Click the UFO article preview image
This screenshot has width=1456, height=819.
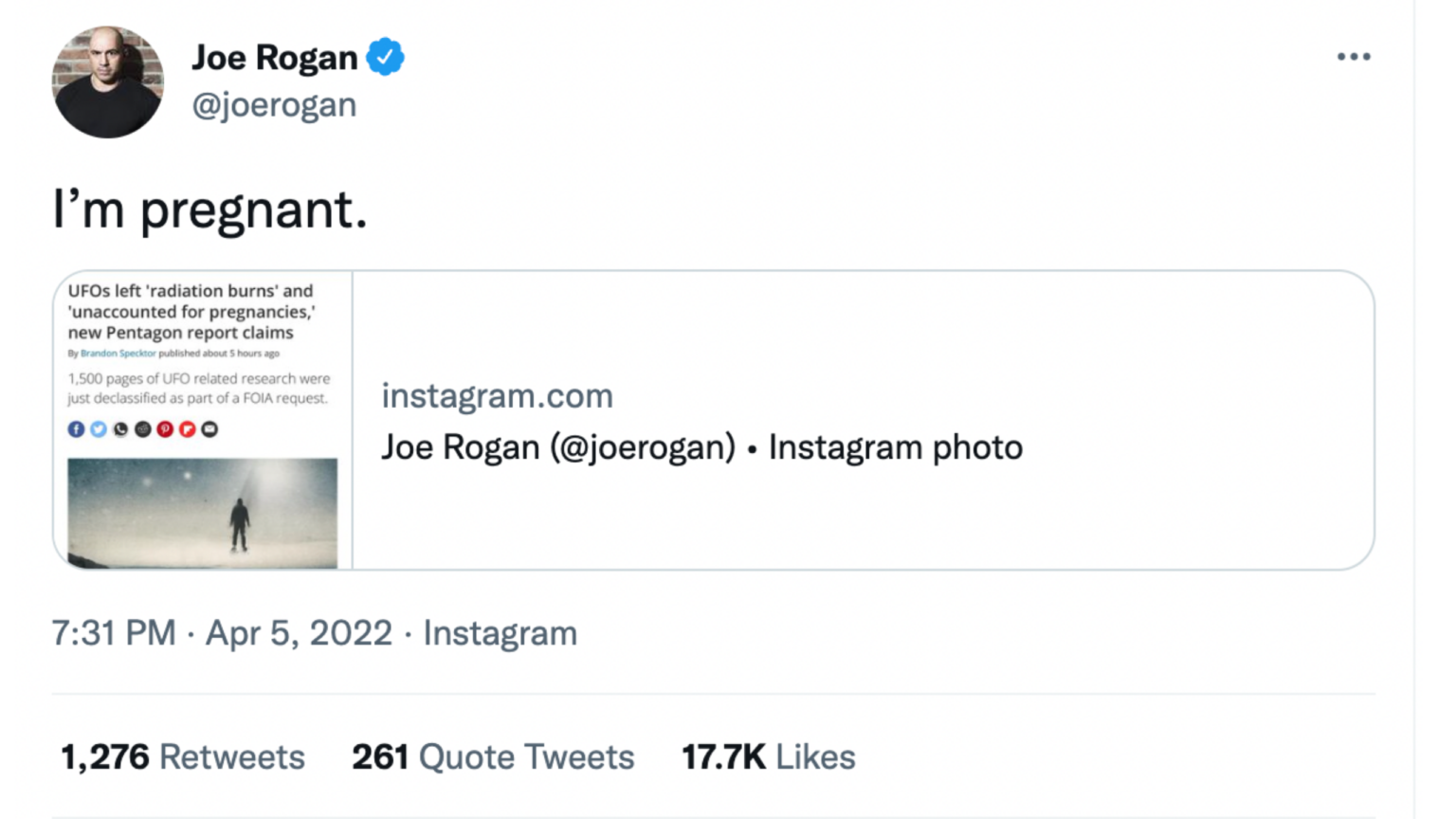pos(200,512)
